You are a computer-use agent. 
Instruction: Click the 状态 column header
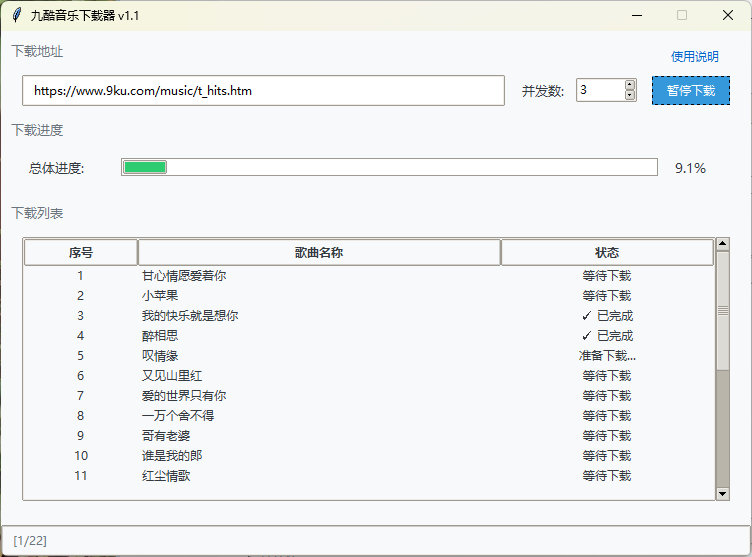pyautogui.click(x=607, y=253)
